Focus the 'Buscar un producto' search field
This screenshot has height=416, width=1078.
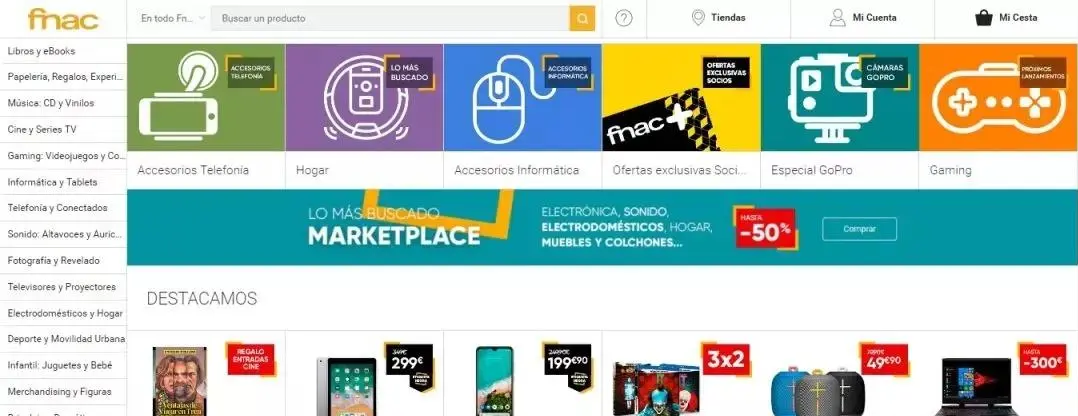click(x=390, y=19)
